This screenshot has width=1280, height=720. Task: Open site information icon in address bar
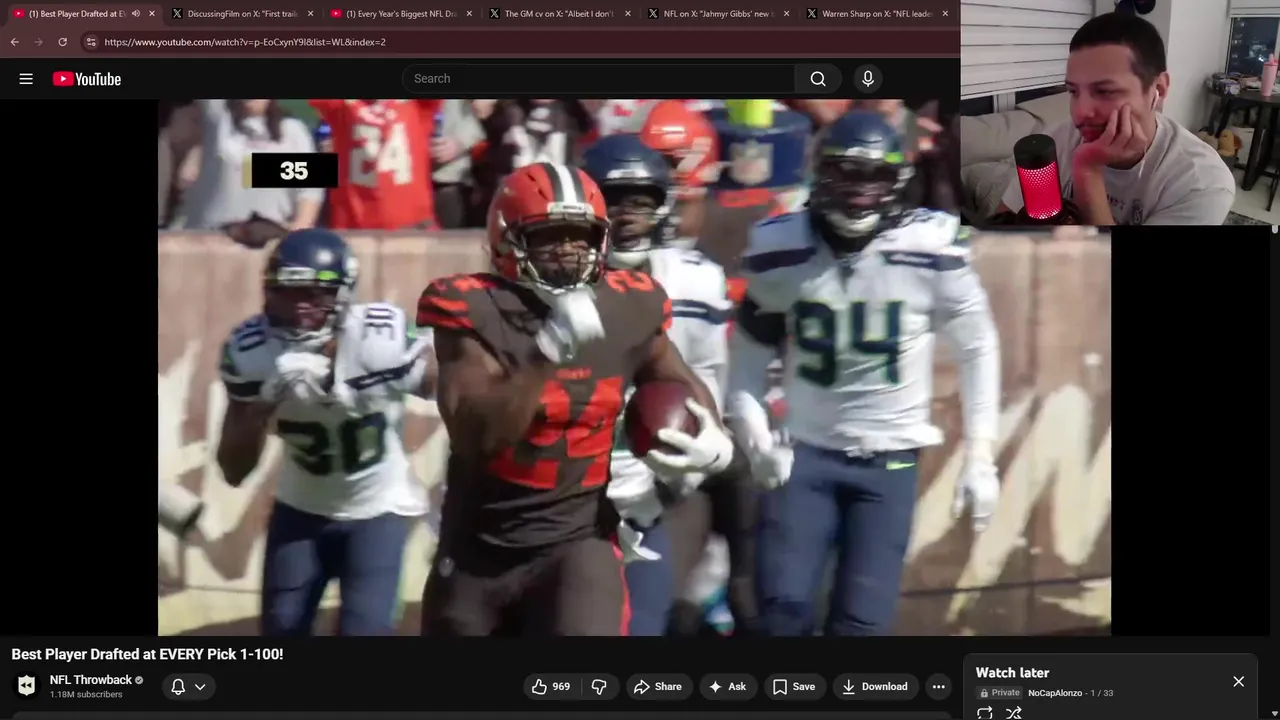coord(91,42)
